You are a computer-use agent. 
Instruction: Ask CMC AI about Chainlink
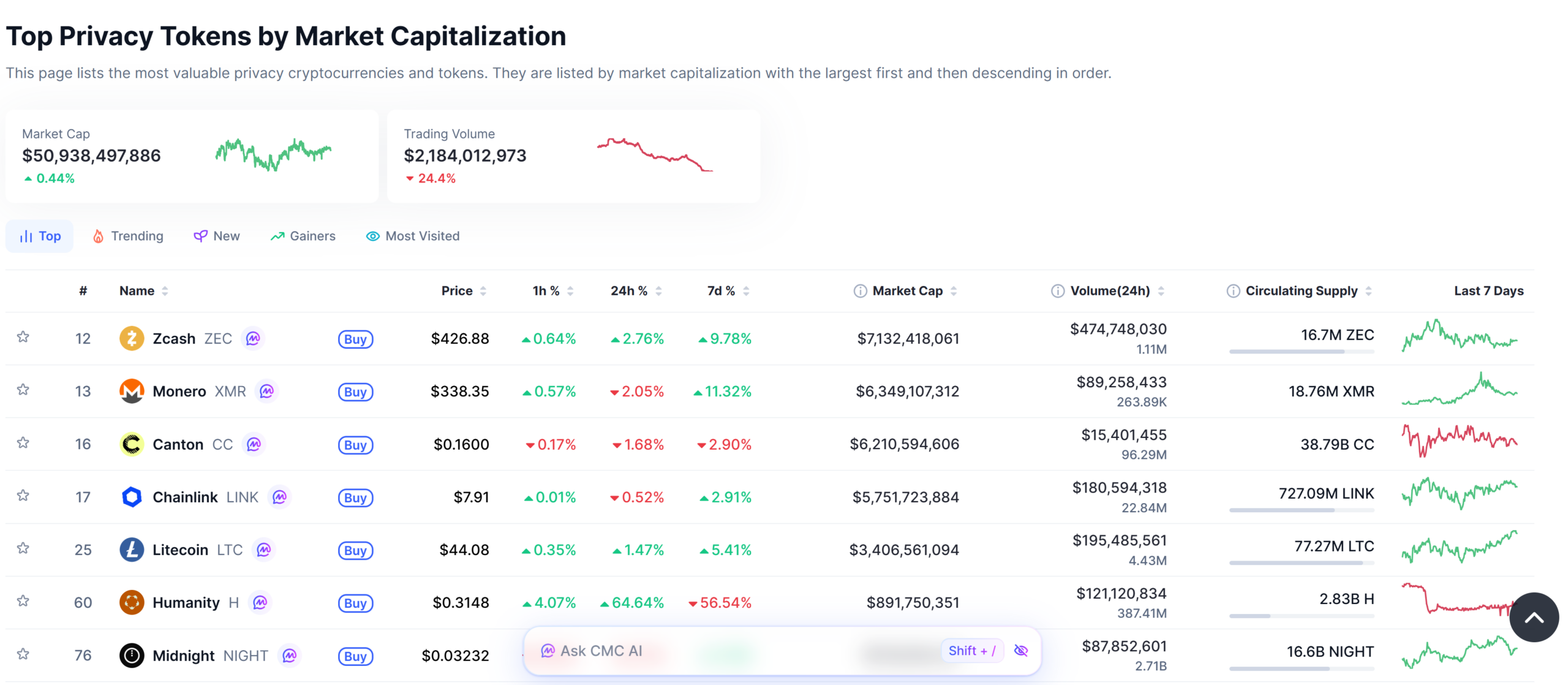click(279, 497)
